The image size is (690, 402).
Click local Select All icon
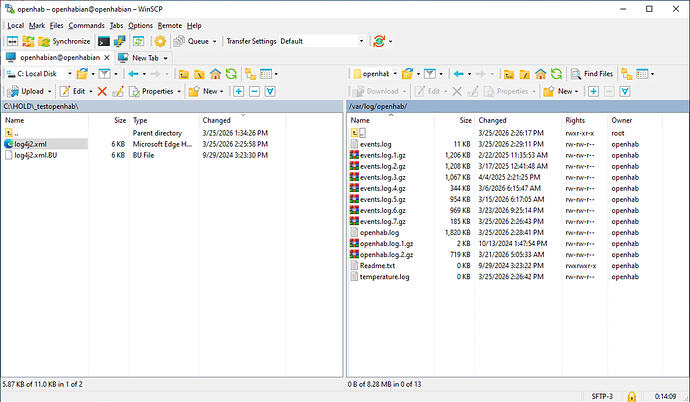[270, 91]
